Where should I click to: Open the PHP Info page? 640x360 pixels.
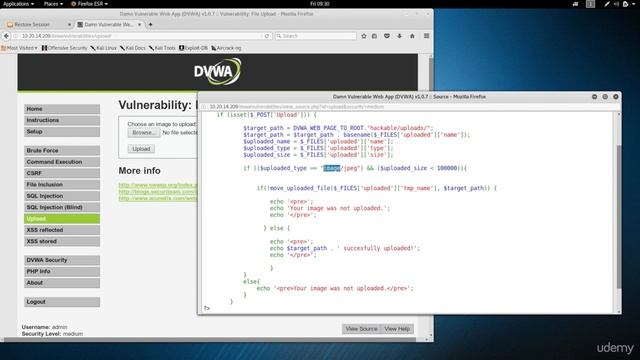[62, 271]
